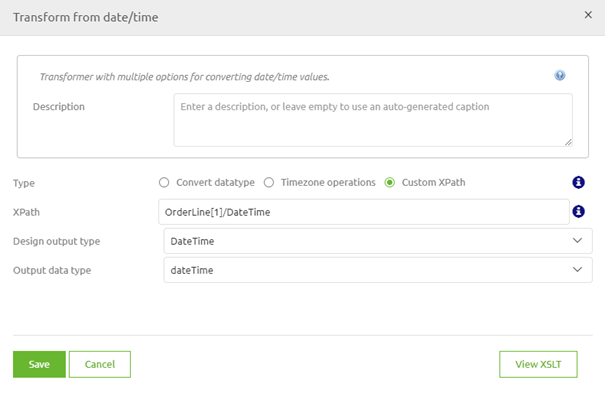Image resolution: width=605 pixels, height=393 pixels.
Task: Show info icon next to XPath field
Action: (578, 211)
